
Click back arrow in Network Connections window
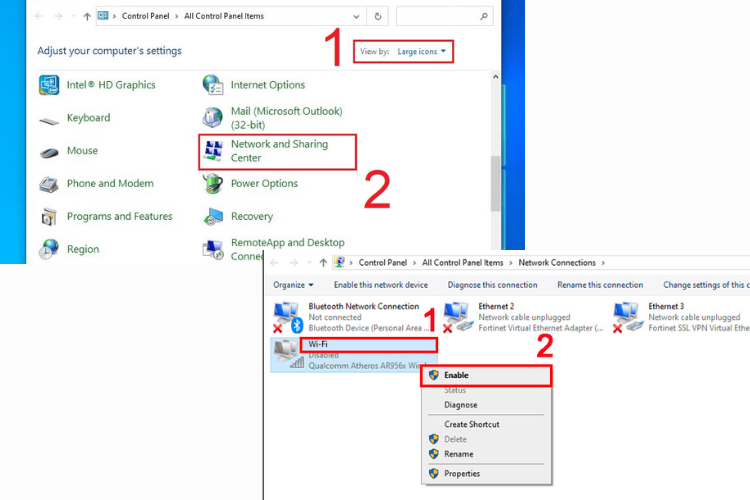coord(275,263)
